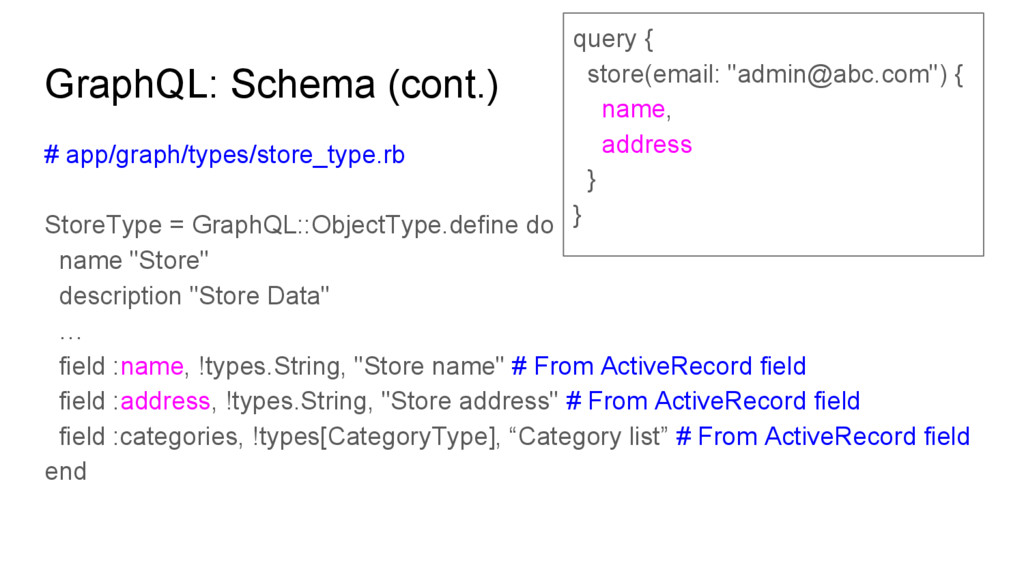Click the name "Store" code line

134,260
